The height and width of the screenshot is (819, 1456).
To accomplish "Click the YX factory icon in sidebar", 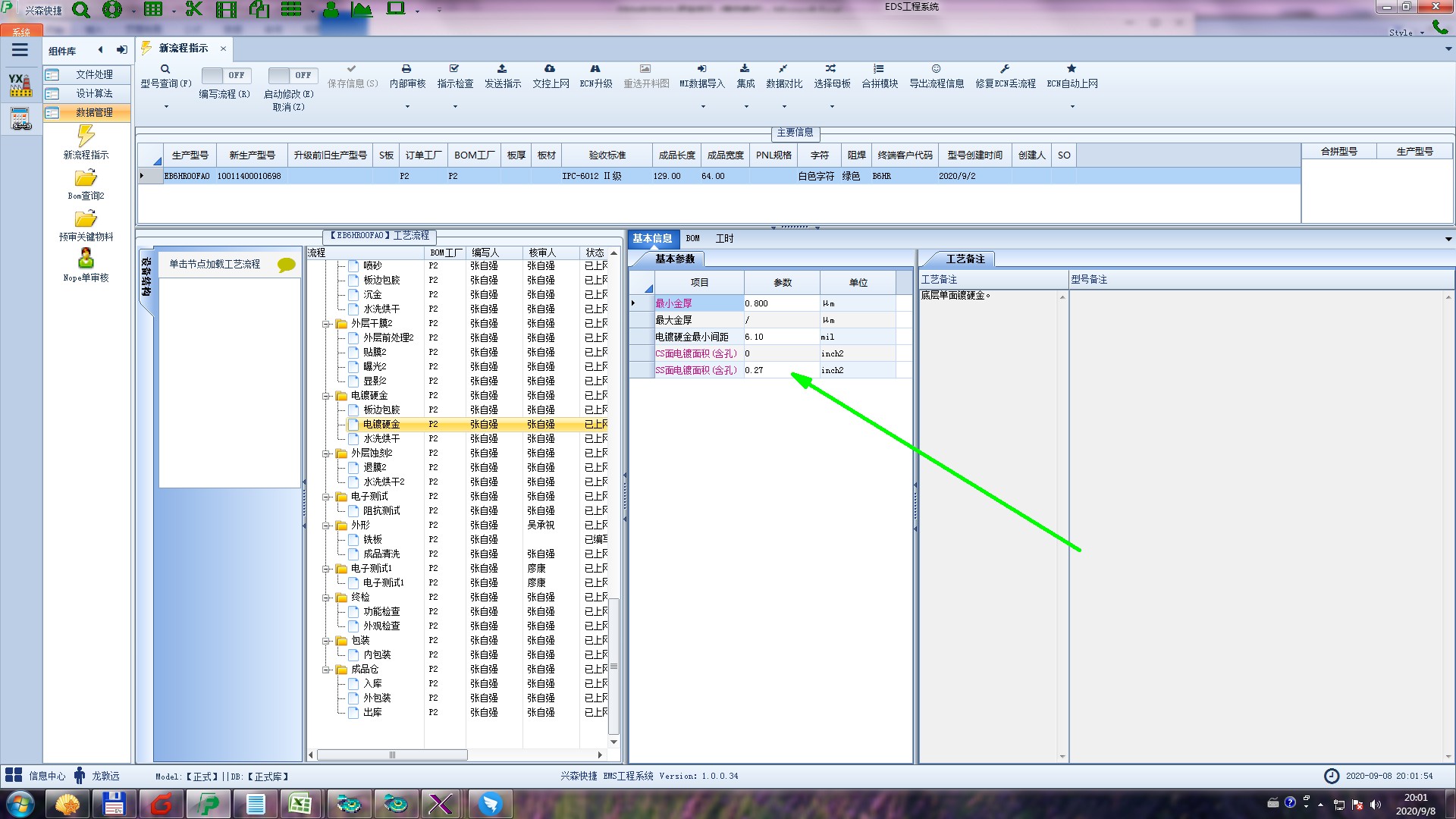I will click(20, 85).
